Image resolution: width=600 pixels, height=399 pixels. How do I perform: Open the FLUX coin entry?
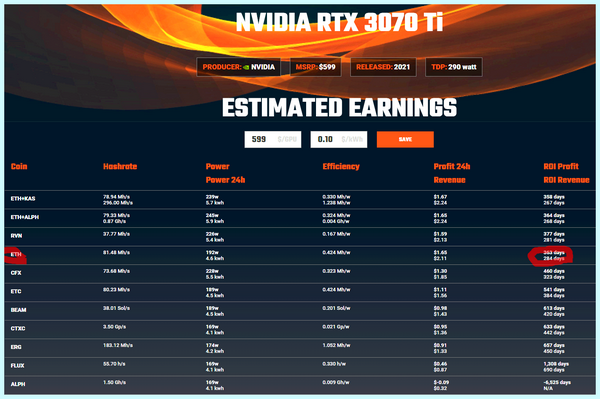[18, 366]
